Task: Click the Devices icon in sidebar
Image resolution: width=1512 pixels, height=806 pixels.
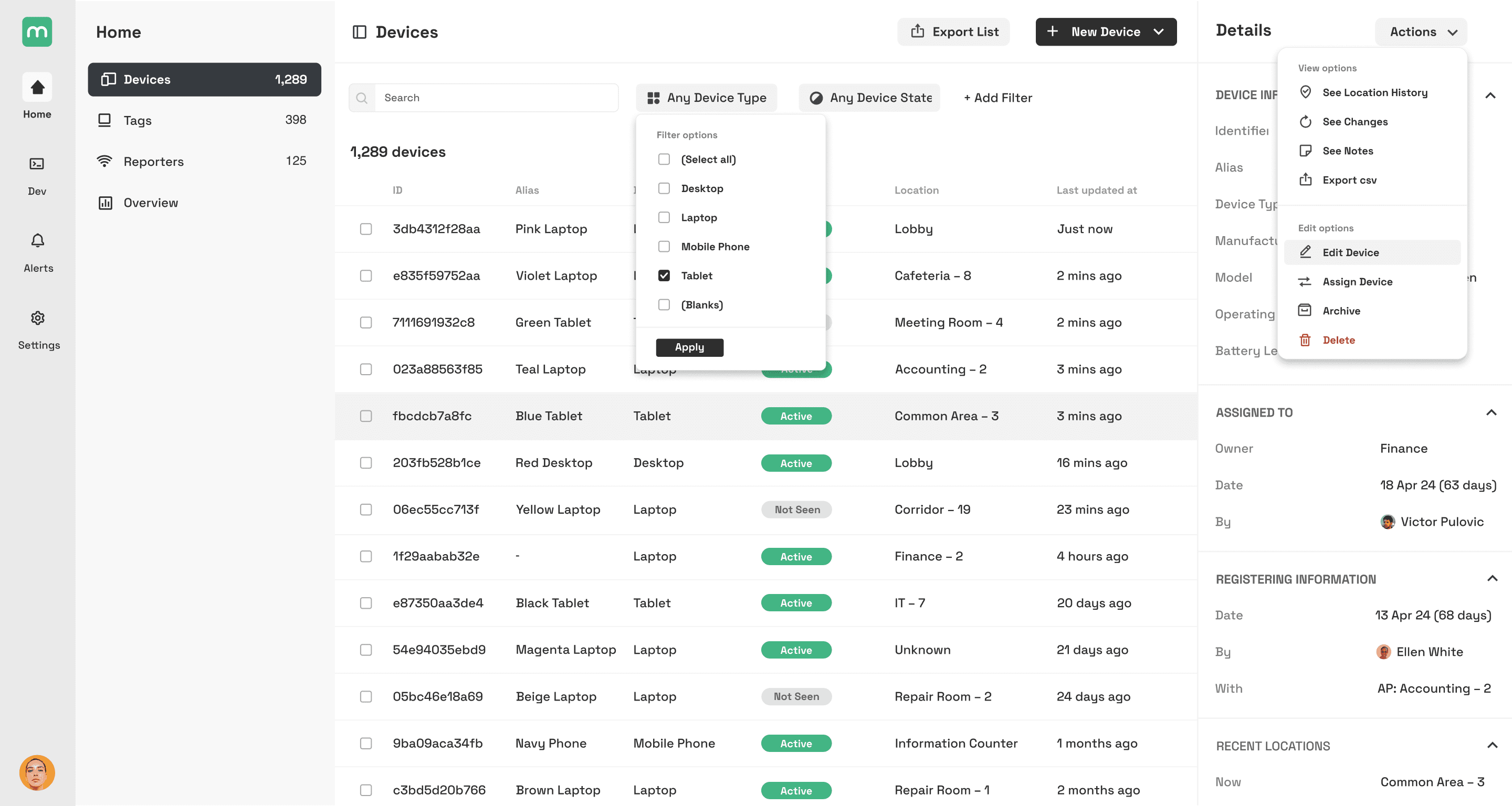Action: click(x=109, y=79)
